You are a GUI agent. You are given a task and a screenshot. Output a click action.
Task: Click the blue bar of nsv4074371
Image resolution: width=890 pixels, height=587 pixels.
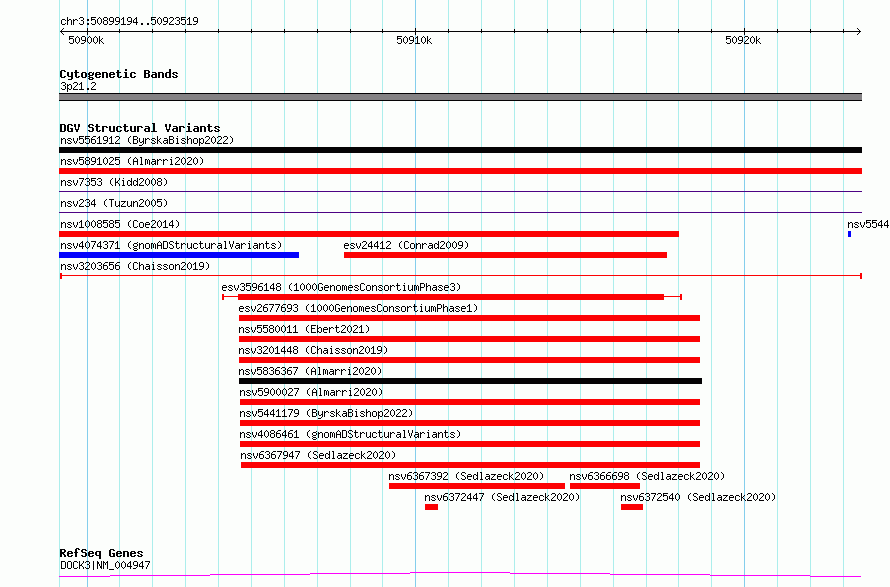pos(179,255)
